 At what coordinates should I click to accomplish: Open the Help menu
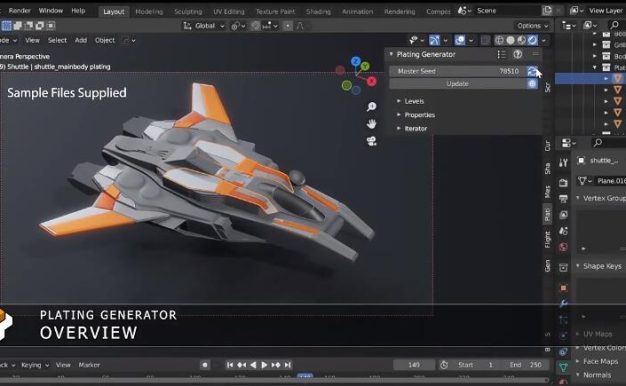click(x=78, y=11)
